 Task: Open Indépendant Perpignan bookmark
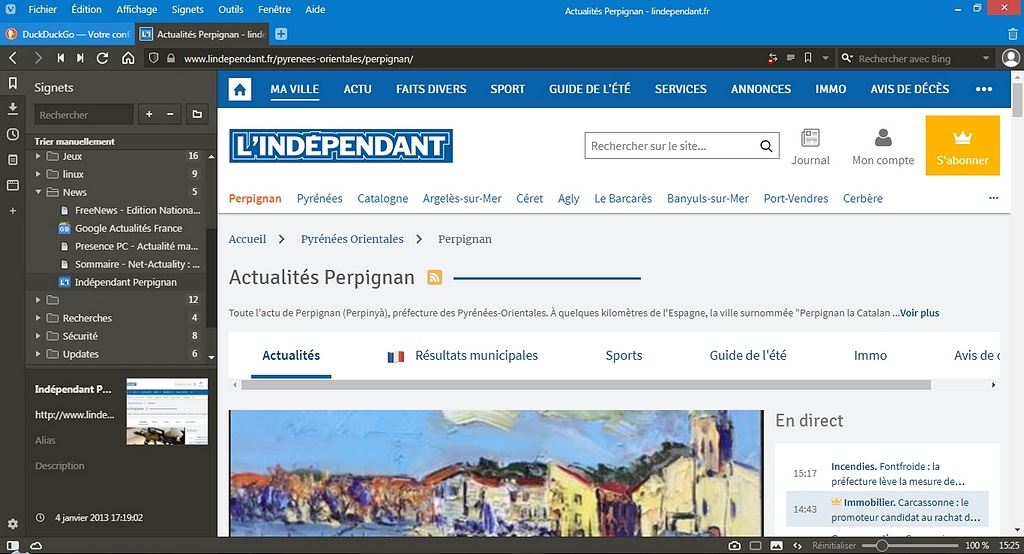tap(125, 282)
